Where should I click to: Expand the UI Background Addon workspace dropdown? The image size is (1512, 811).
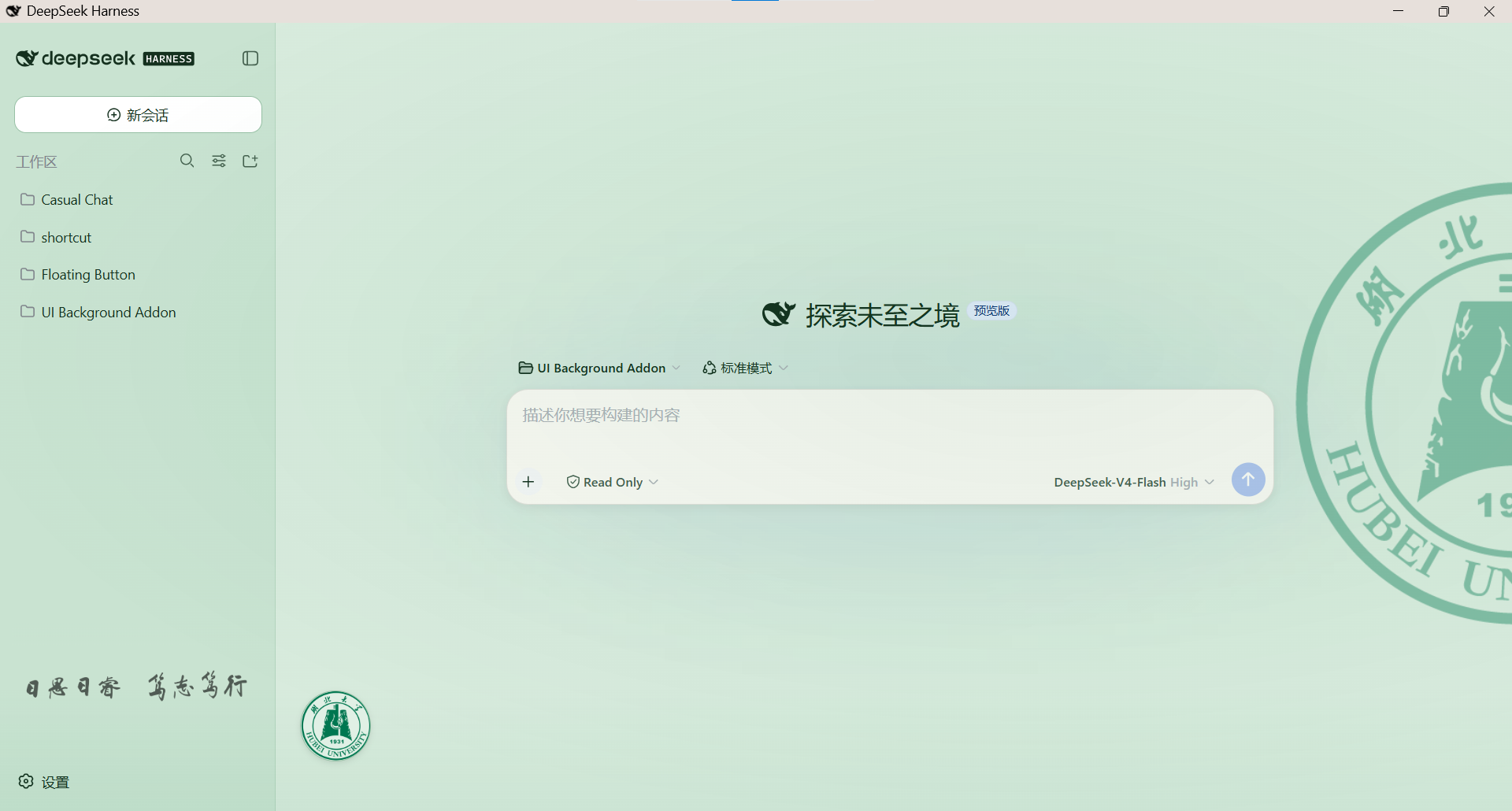(x=599, y=368)
